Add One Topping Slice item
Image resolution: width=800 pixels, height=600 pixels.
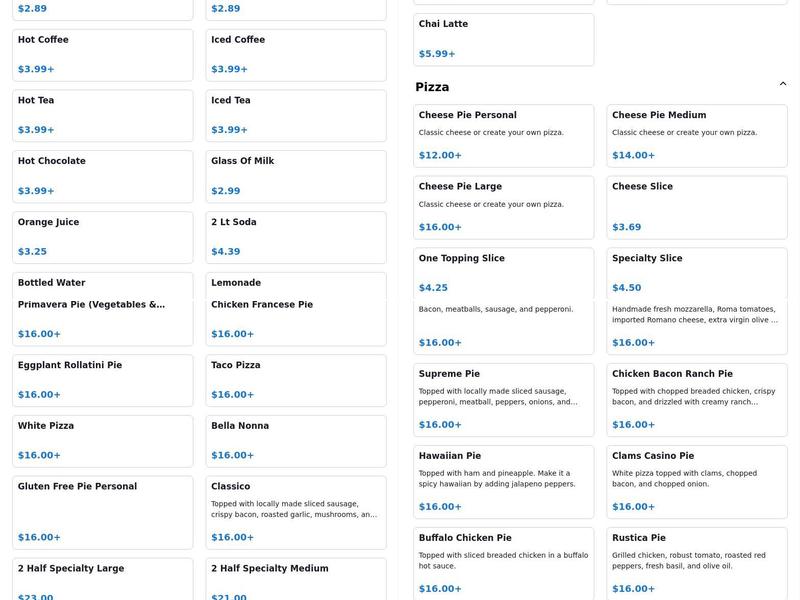(x=503, y=272)
